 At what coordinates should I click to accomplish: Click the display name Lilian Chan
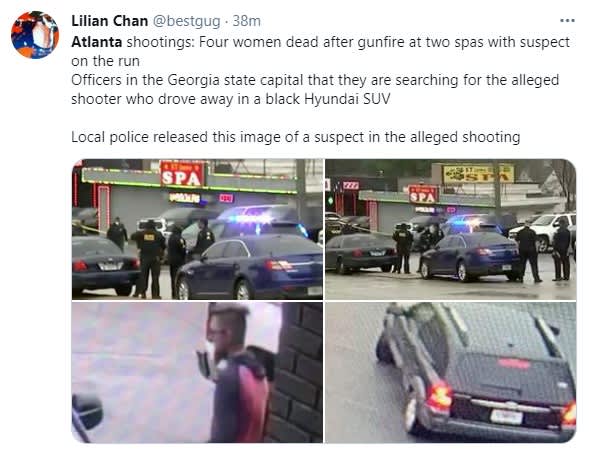tap(109, 21)
